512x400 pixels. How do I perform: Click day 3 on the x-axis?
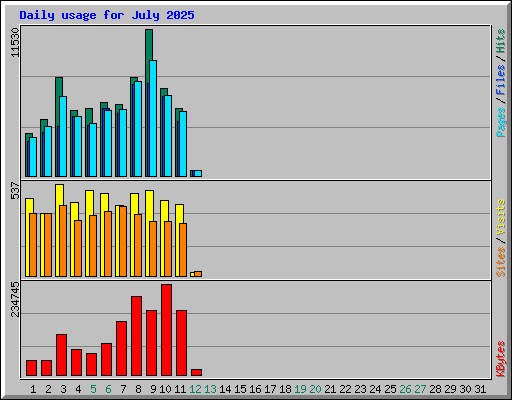point(63,389)
